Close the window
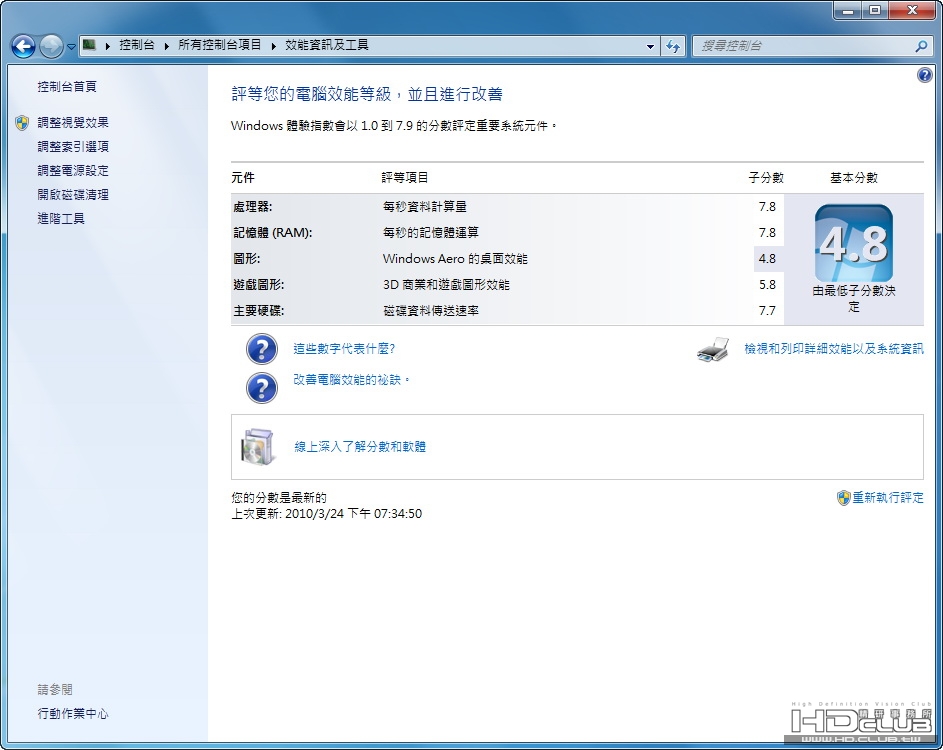 pyautogui.click(x=912, y=10)
